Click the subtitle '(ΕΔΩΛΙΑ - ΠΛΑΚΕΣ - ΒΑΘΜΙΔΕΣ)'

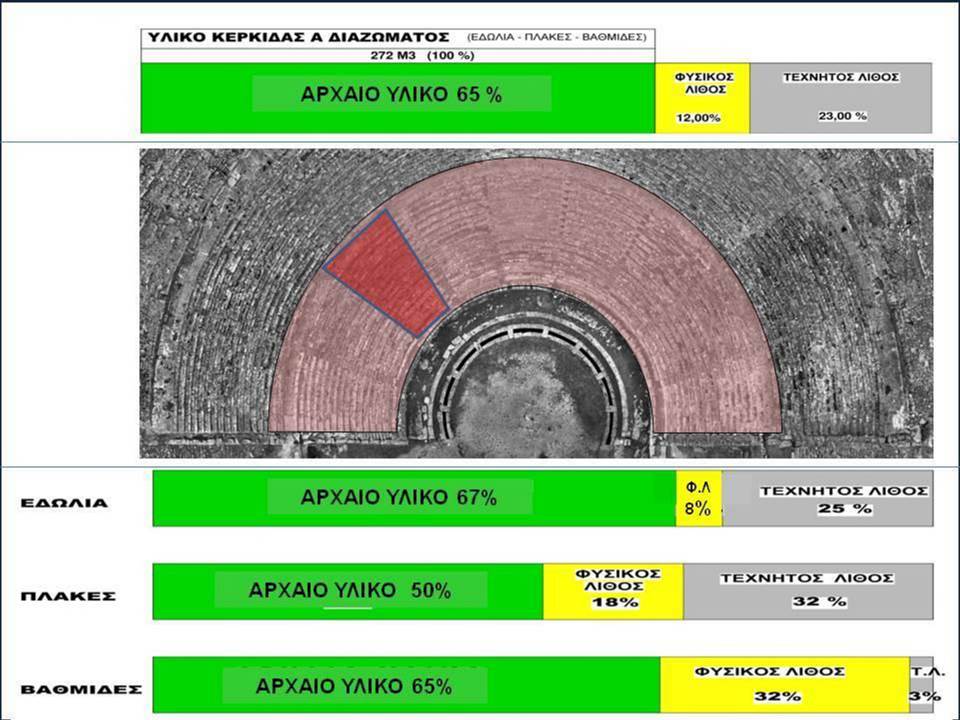coord(557,37)
